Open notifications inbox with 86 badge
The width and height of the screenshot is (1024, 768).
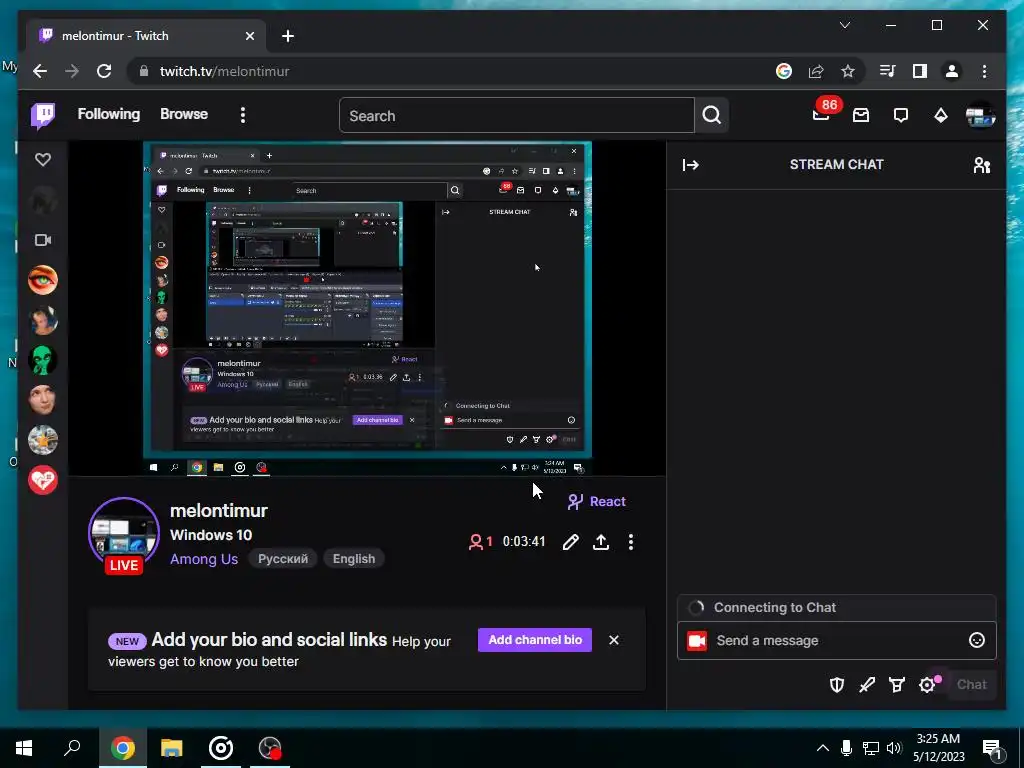coord(822,114)
